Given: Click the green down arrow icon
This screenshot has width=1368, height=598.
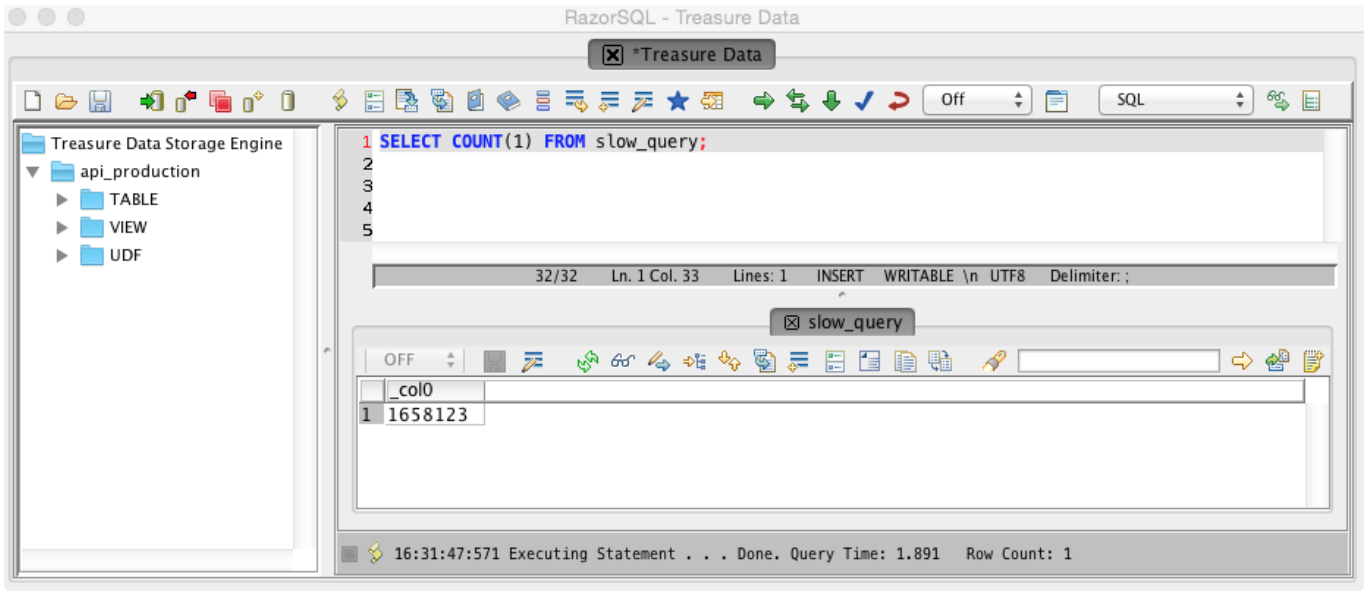Looking at the screenshot, I should click(x=831, y=101).
